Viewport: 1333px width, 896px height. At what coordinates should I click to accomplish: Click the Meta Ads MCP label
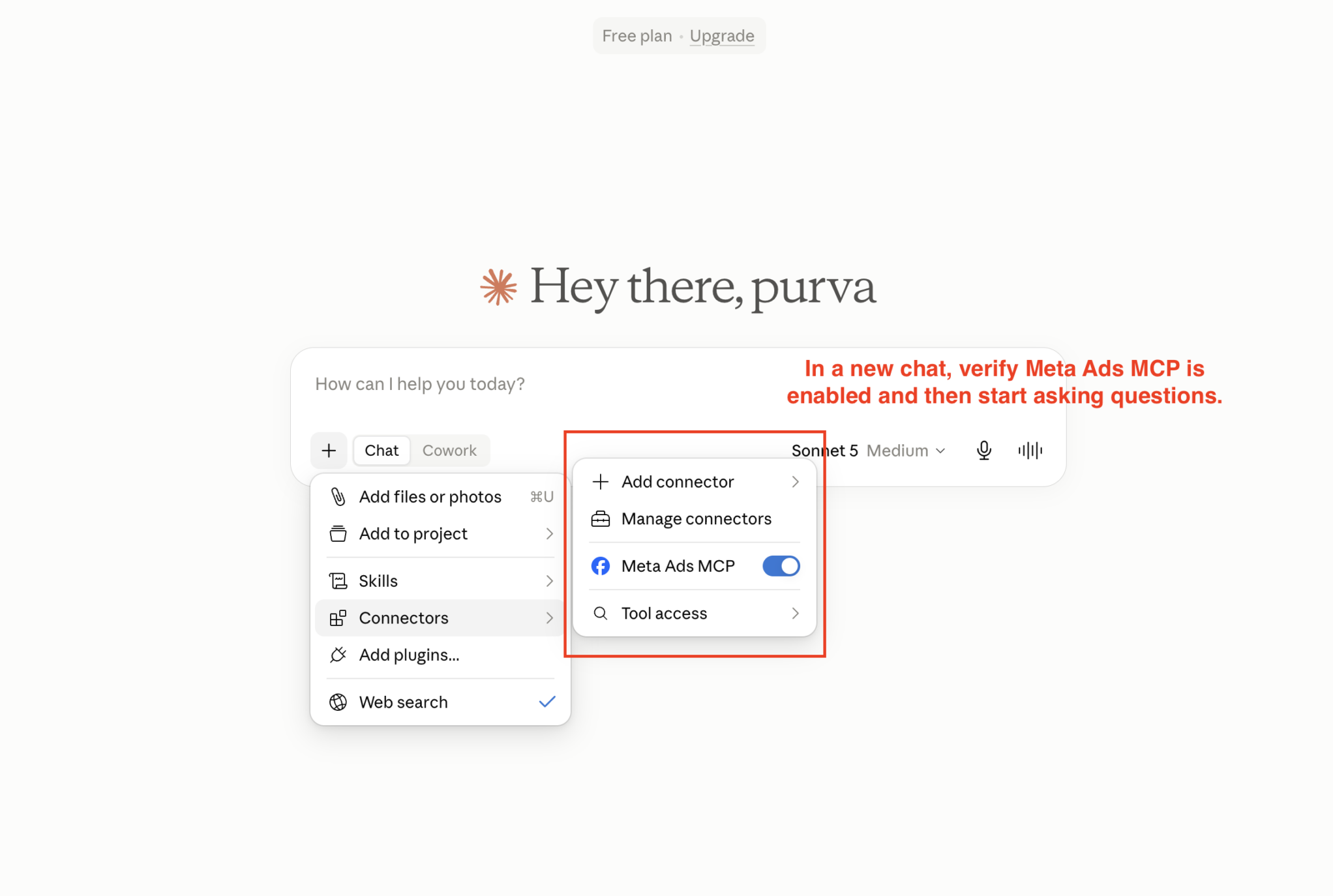tap(678, 566)
